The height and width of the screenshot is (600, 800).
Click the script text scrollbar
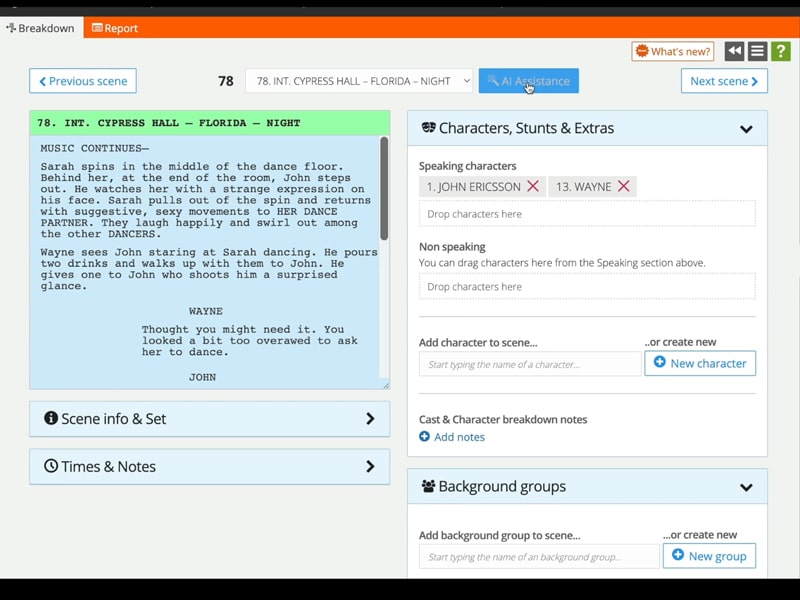click(384, 188)
